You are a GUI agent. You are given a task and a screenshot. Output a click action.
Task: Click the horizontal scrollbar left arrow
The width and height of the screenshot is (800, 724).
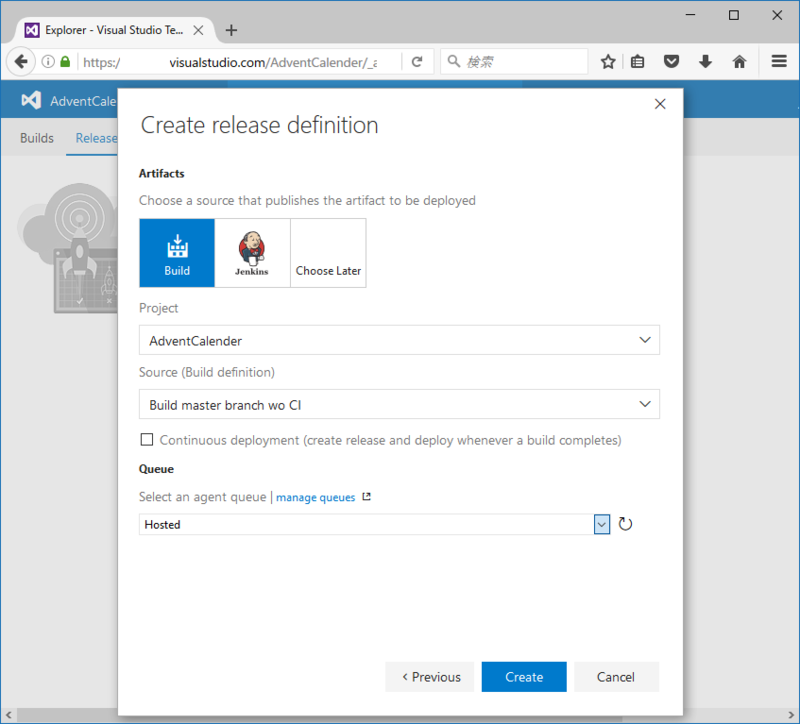click(8, 715)
